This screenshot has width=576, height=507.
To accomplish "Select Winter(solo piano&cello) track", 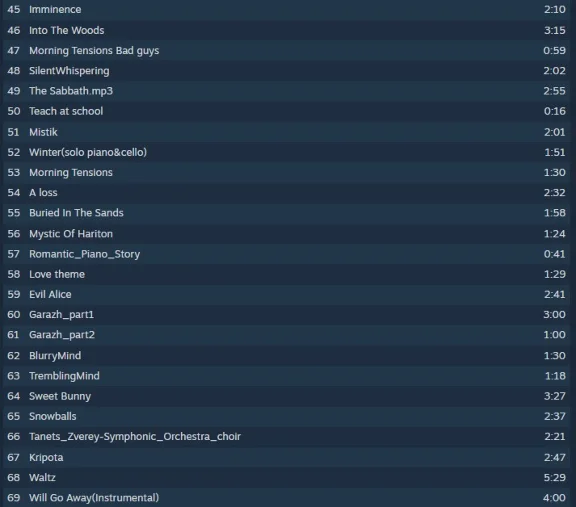I will click(286, 152).
